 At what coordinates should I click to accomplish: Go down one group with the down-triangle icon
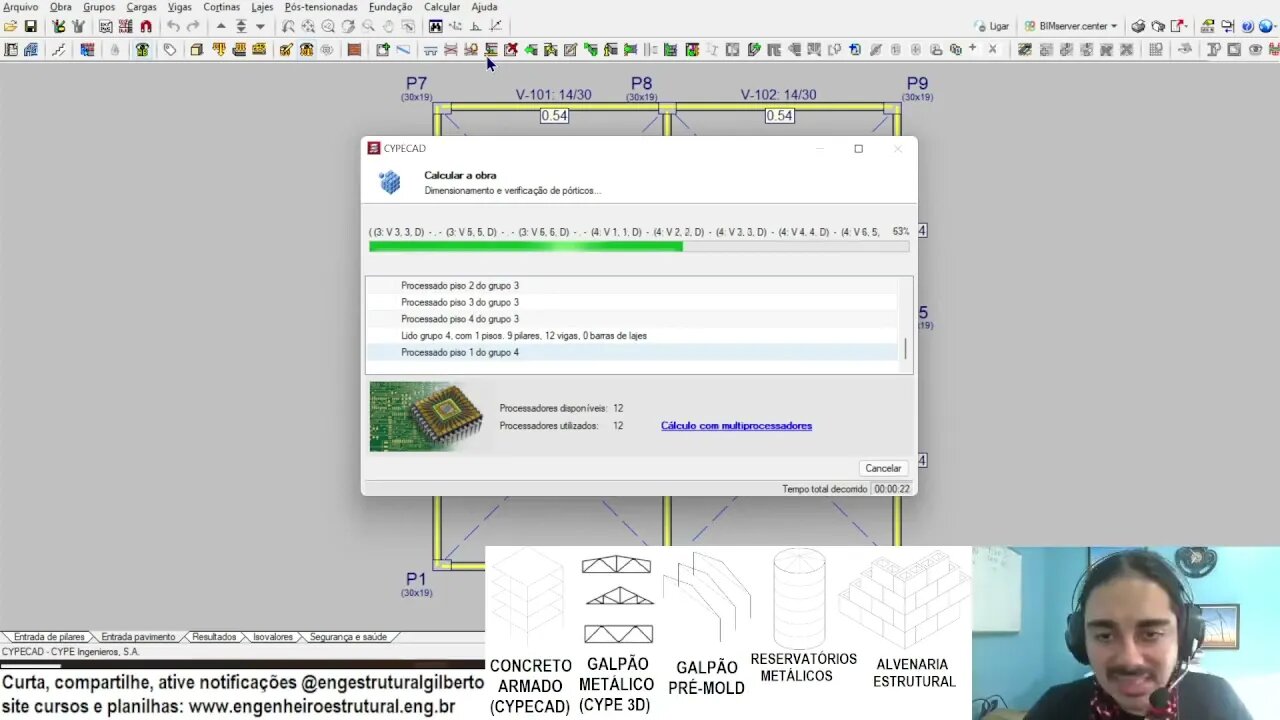pyautogui.click(x=260, y=27)
